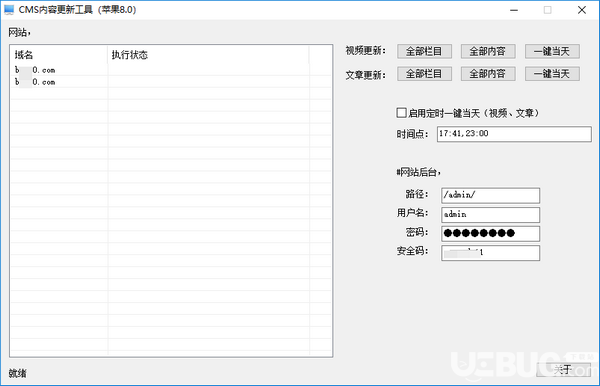Click 全部内容 button for 视频更新
Image resolution: width=600 pixels, height=386 pixels.
tap(488, 51)
